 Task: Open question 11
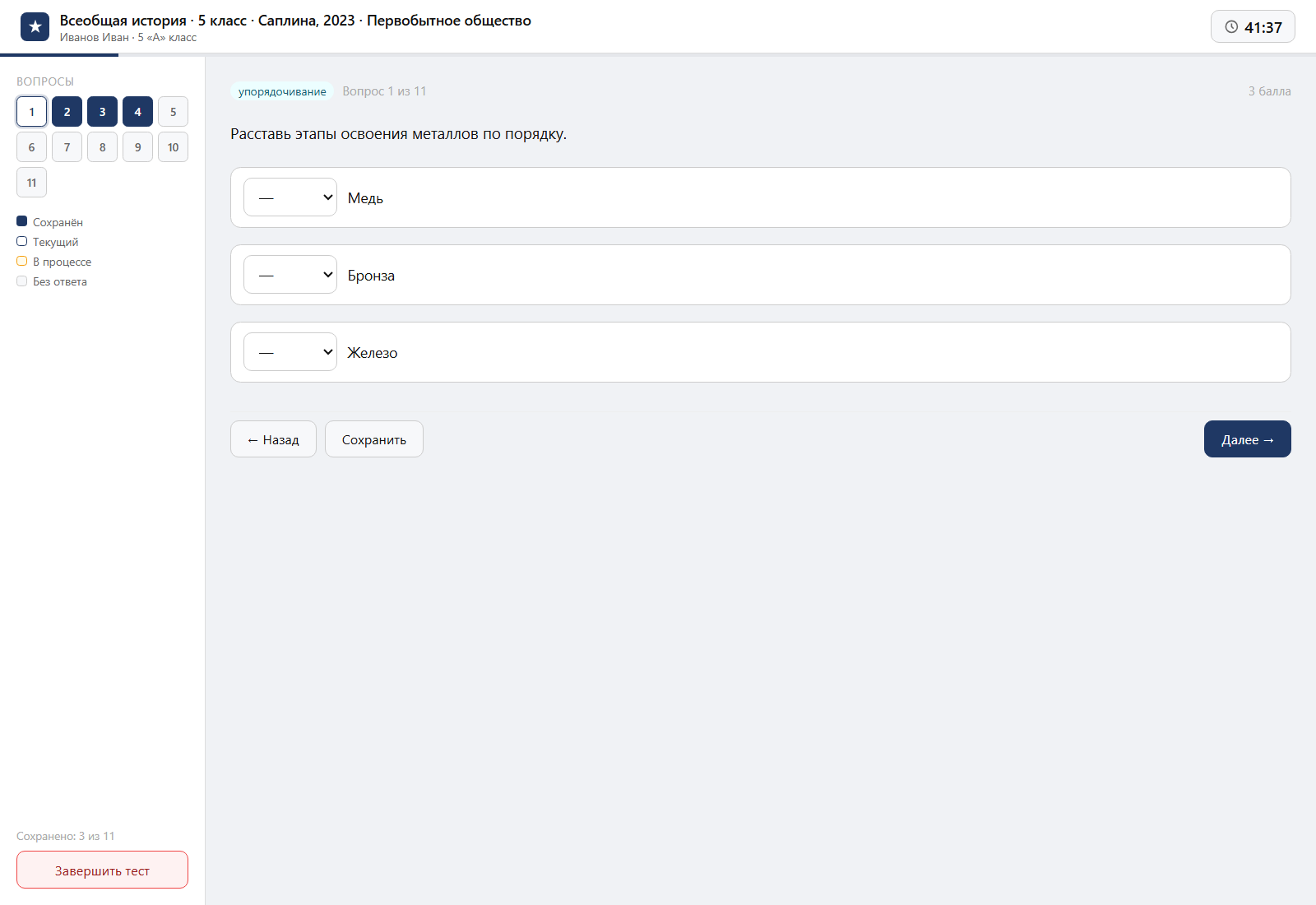[x=31, y=183]
